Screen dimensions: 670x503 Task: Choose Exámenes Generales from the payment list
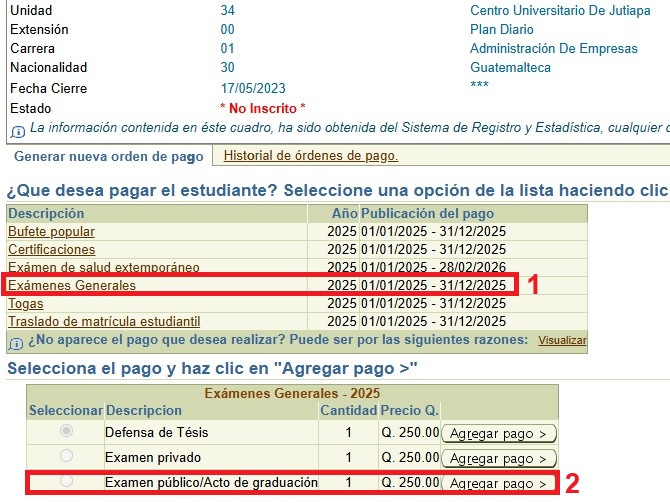pyautogui.click(x=71, y=286)
